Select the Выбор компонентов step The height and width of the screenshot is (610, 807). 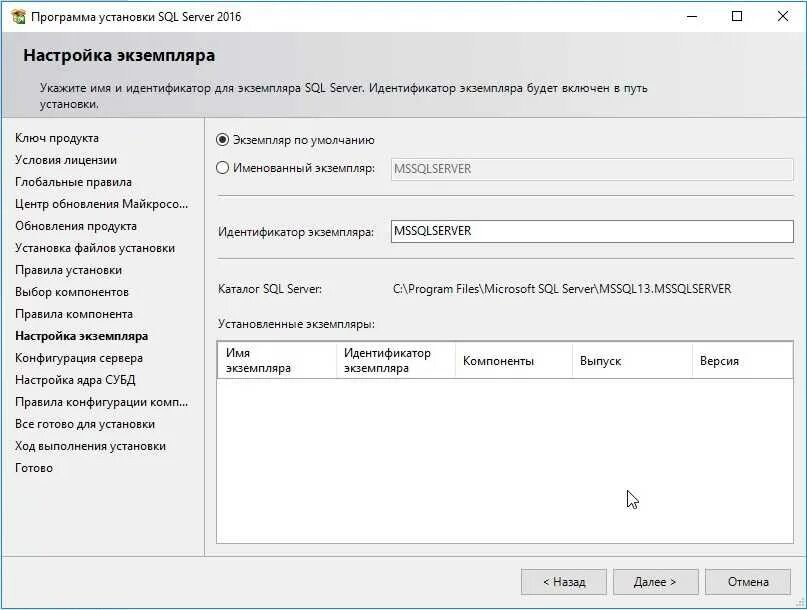72,292
